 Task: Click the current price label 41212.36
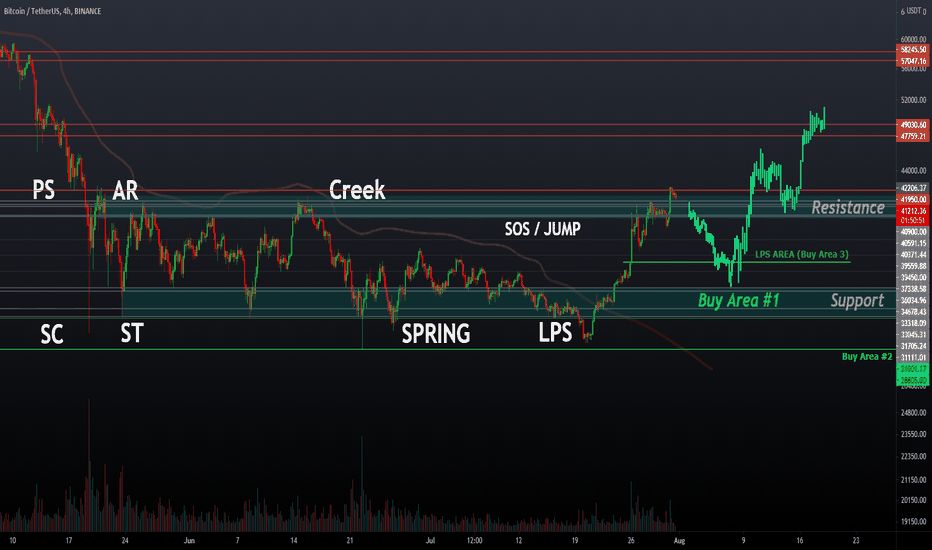(913, 211)
